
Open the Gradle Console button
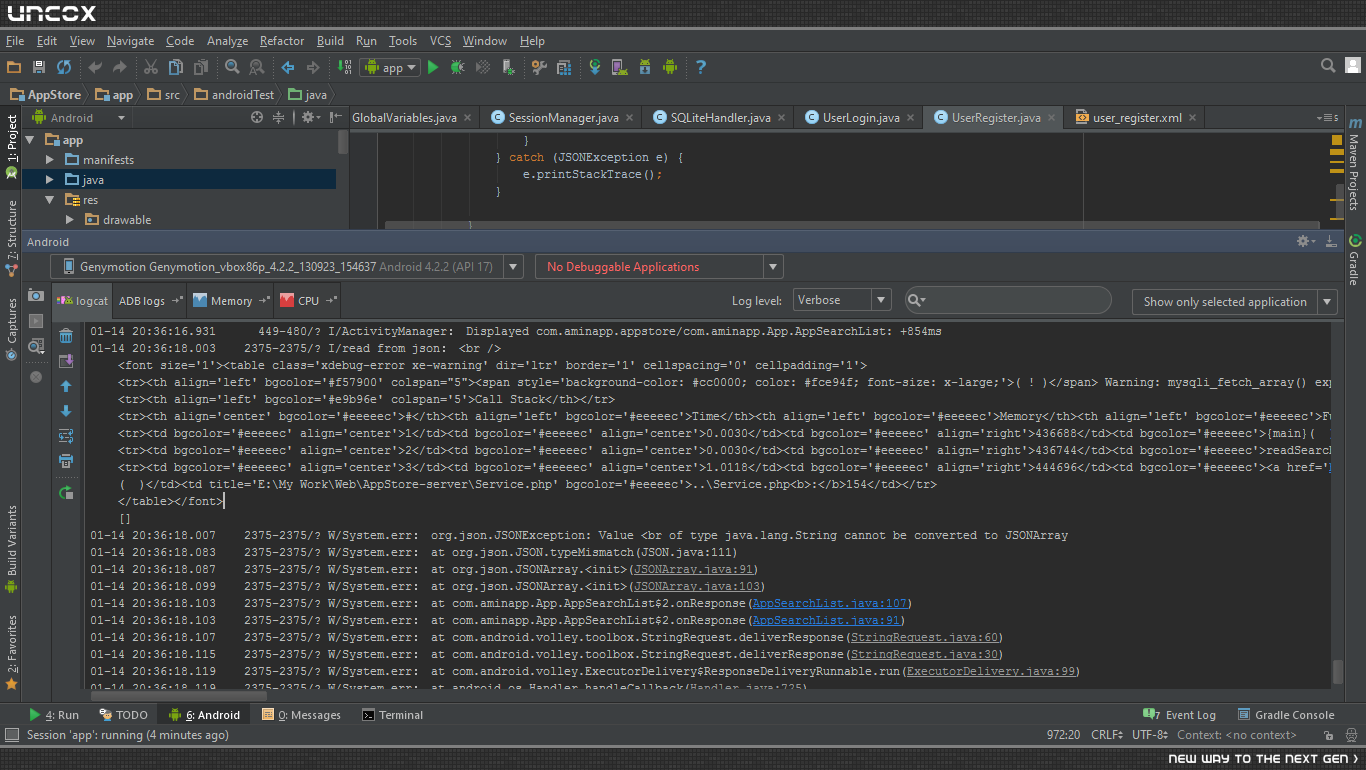click(1286, 715)
